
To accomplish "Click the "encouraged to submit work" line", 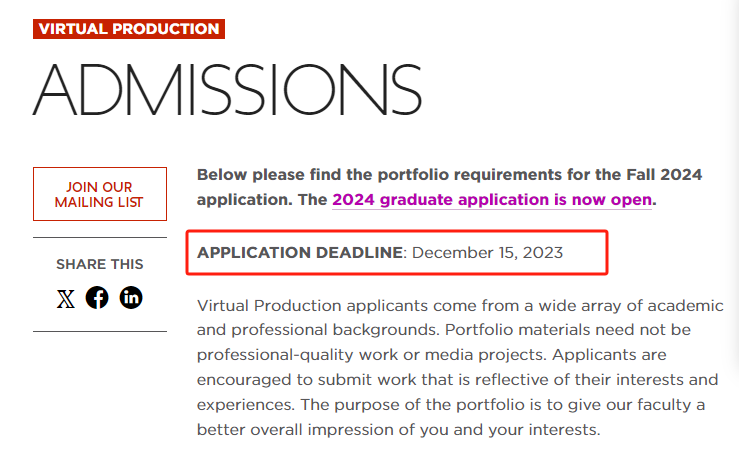I will (x=458, y=380).
